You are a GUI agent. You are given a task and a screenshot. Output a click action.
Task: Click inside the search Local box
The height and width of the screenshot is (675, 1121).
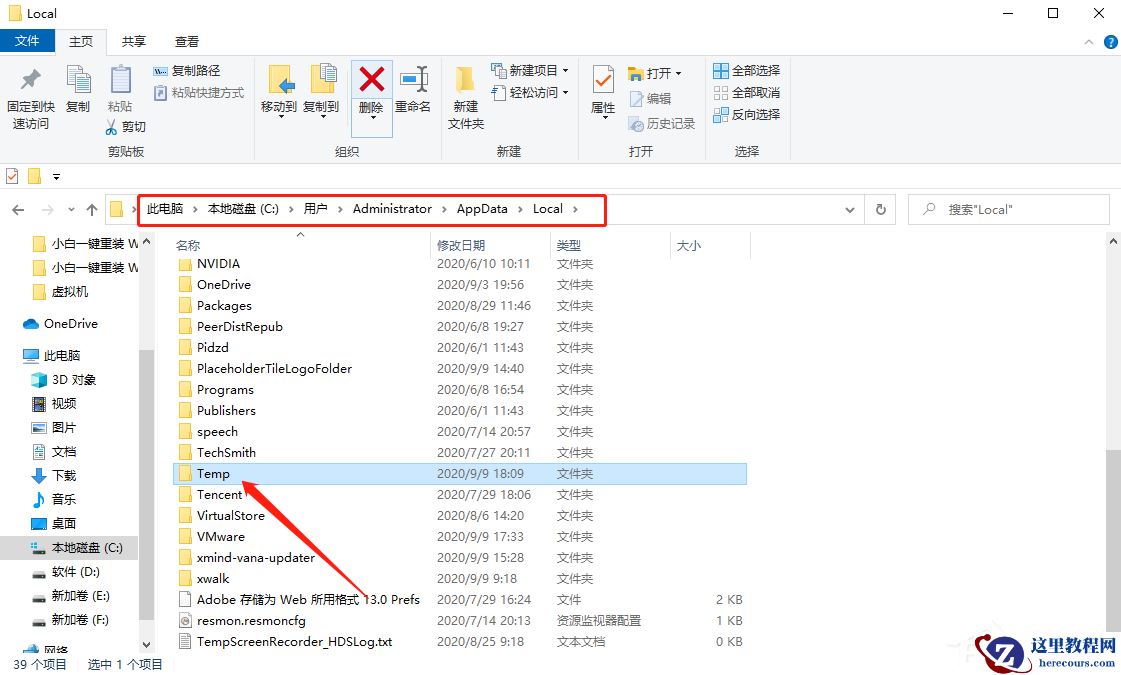coord(1010,209)
